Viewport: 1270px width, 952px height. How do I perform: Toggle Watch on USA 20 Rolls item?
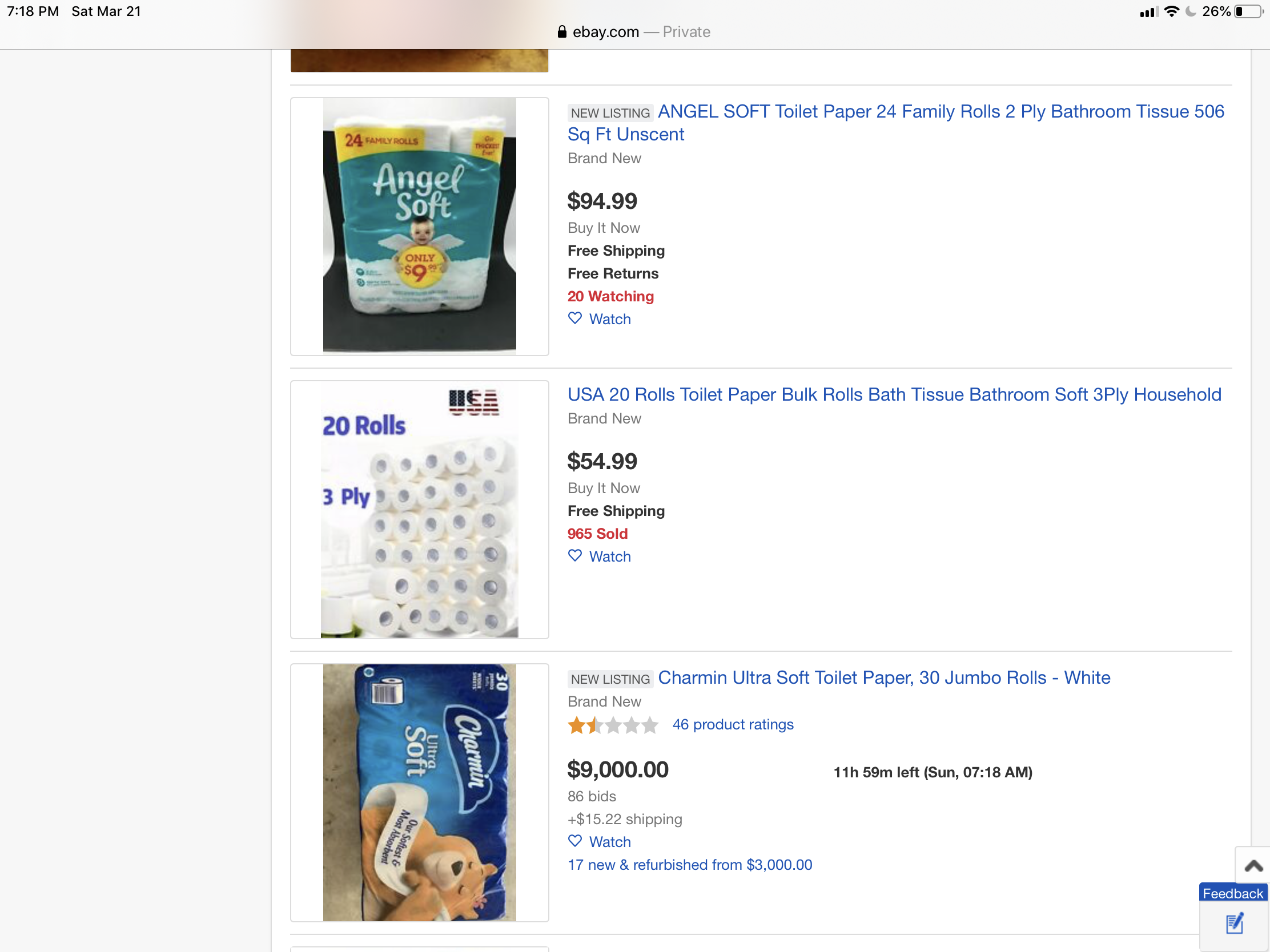tap(610, 556)
